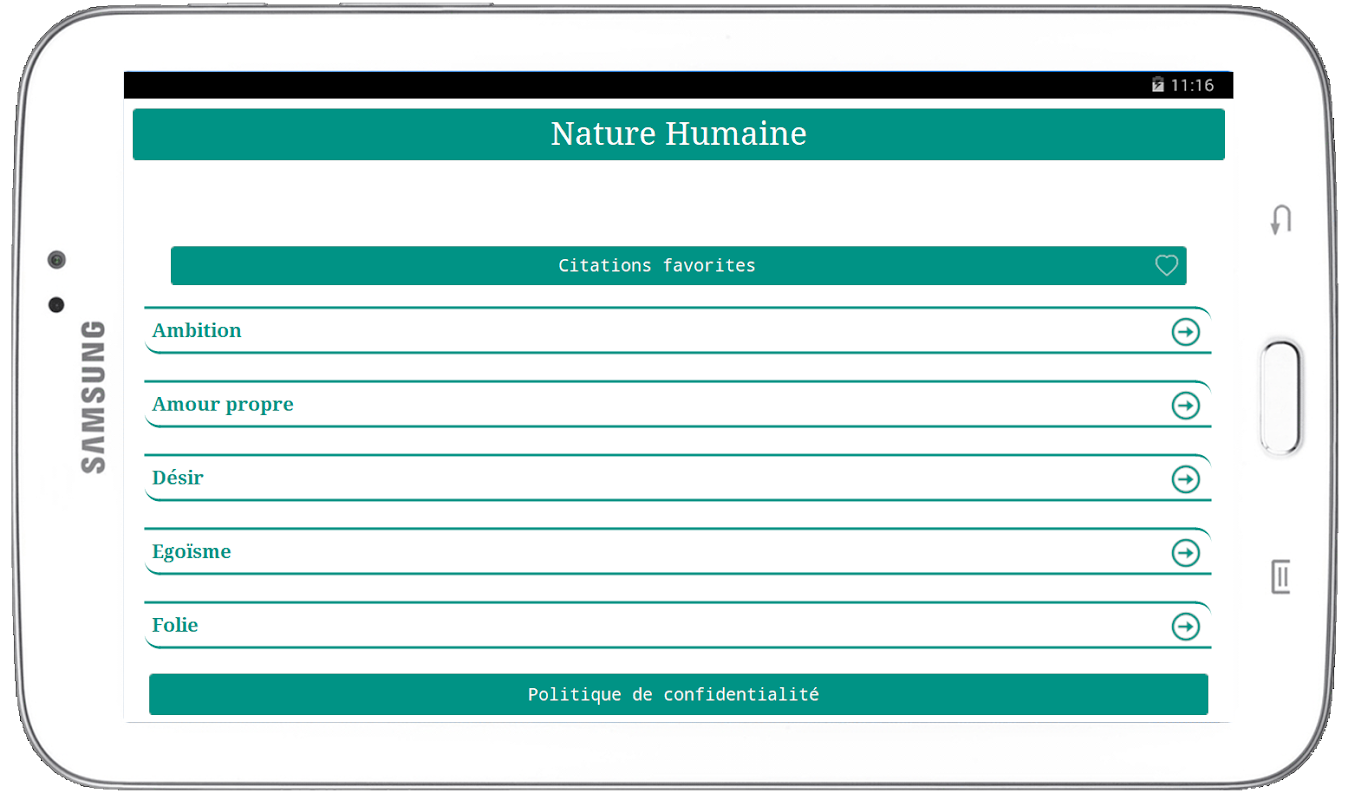Tap the tablet's physical home button
The width and height of the screenshot is (1355, 800).
[1281, 397]
